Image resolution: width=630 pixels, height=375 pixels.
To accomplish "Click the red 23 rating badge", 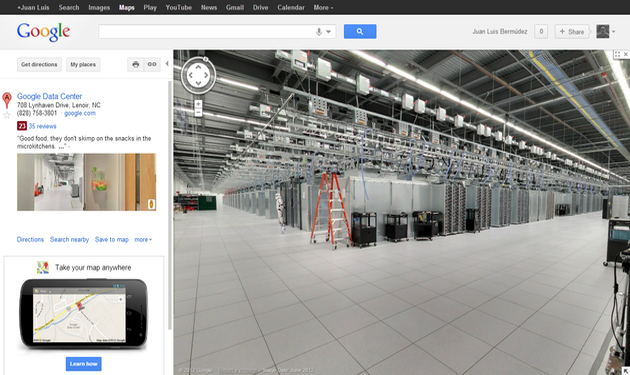I will 22,126.
